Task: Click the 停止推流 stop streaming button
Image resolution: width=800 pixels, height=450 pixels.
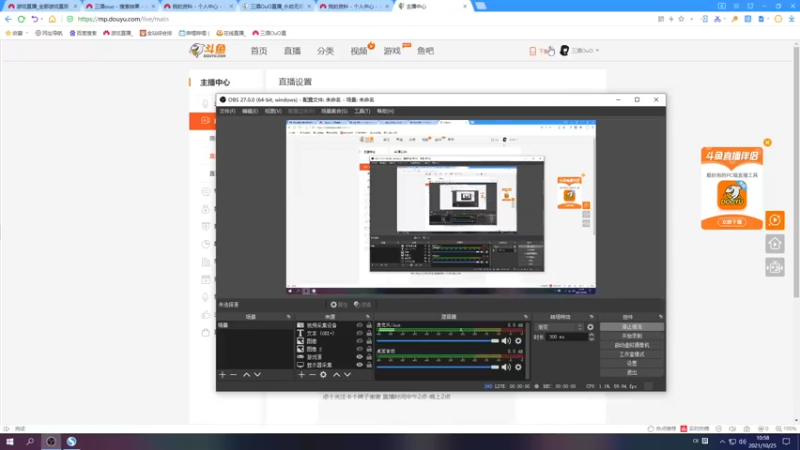Action: coord(632,327)
